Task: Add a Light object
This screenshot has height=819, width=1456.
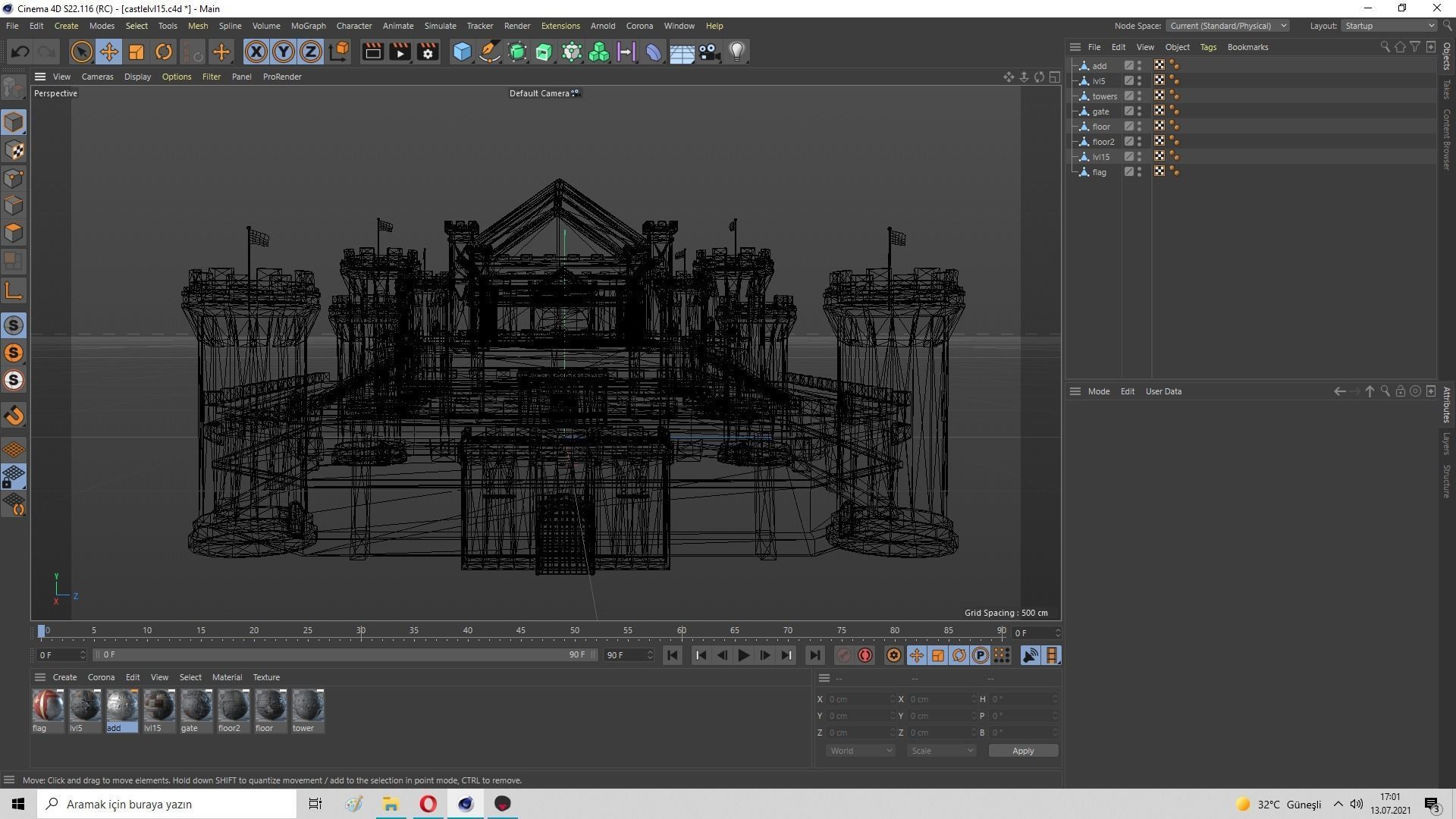Action: [737, 52]
